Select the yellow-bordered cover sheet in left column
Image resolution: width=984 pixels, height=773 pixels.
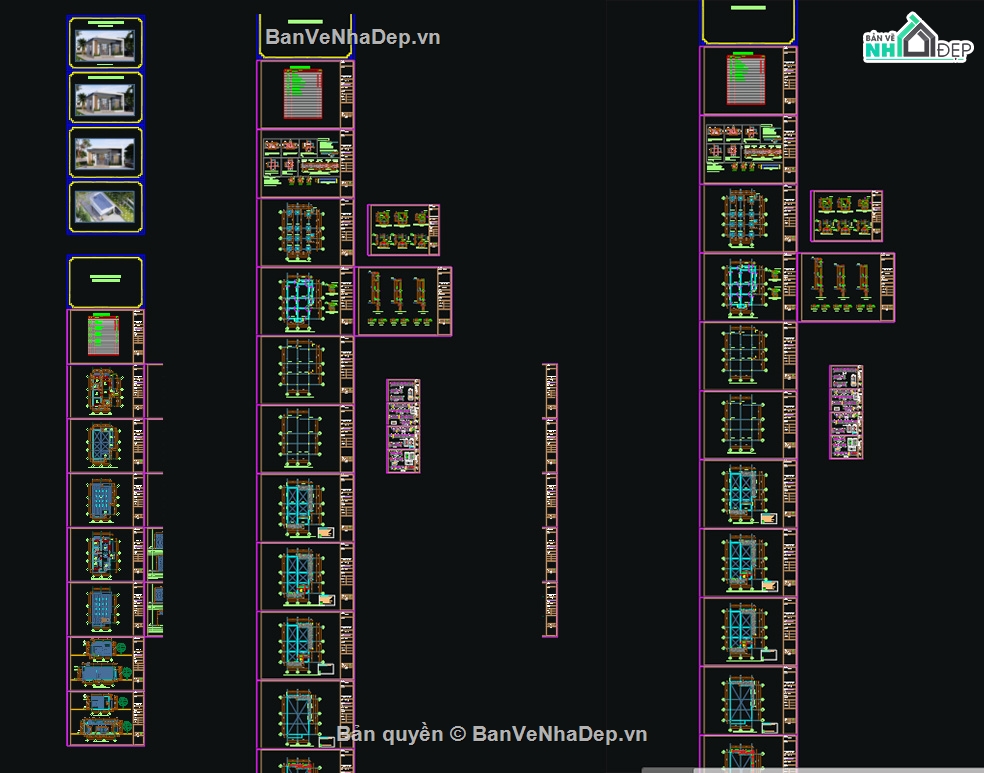click(105, 281)
